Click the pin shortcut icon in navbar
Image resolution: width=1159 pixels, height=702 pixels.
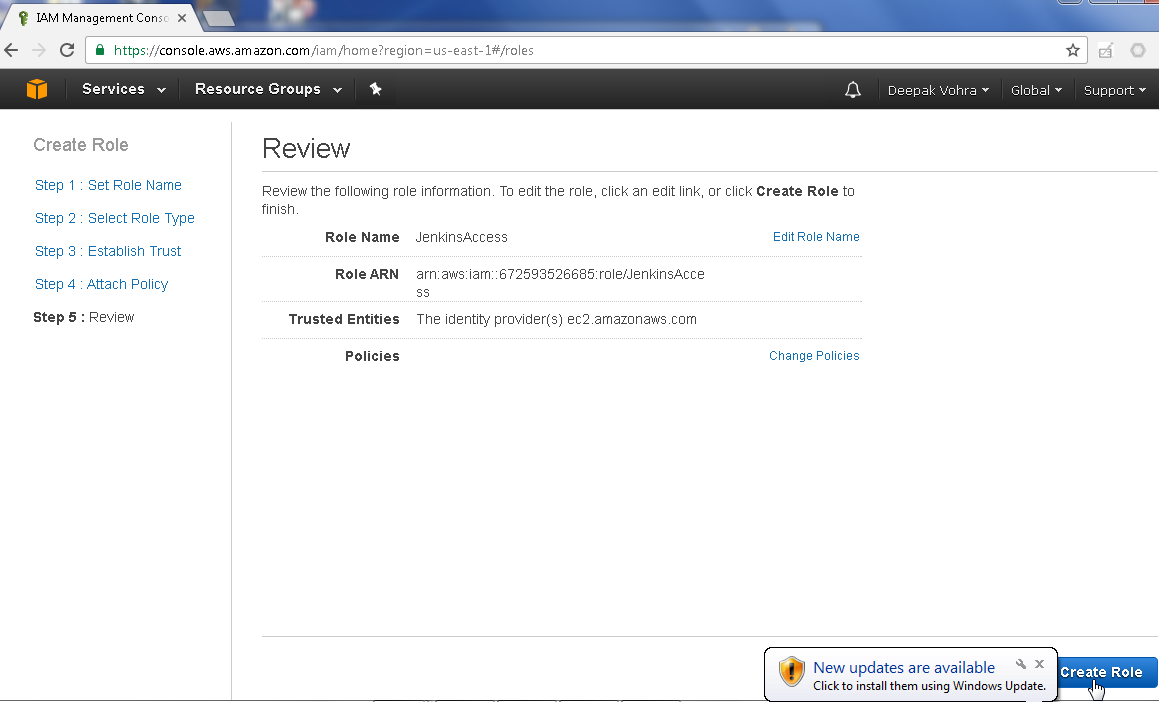click(375, 89)
